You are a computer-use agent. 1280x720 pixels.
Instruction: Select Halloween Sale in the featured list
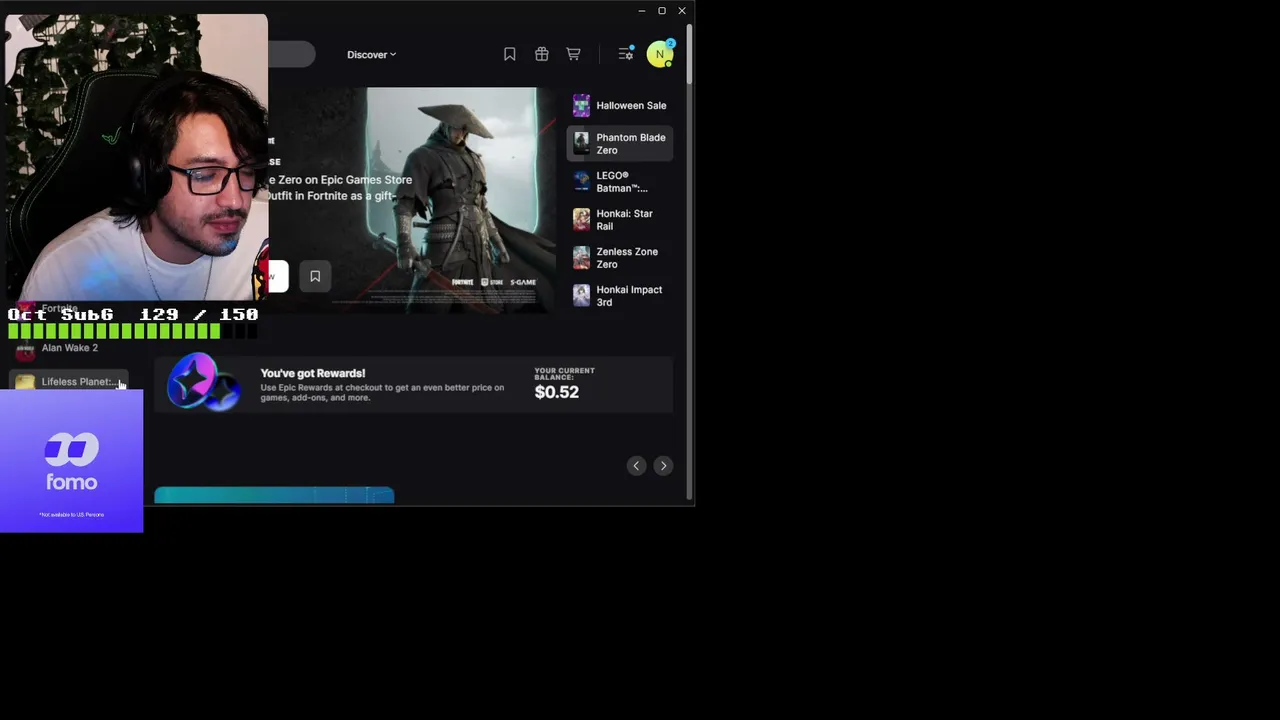point(620,106)
